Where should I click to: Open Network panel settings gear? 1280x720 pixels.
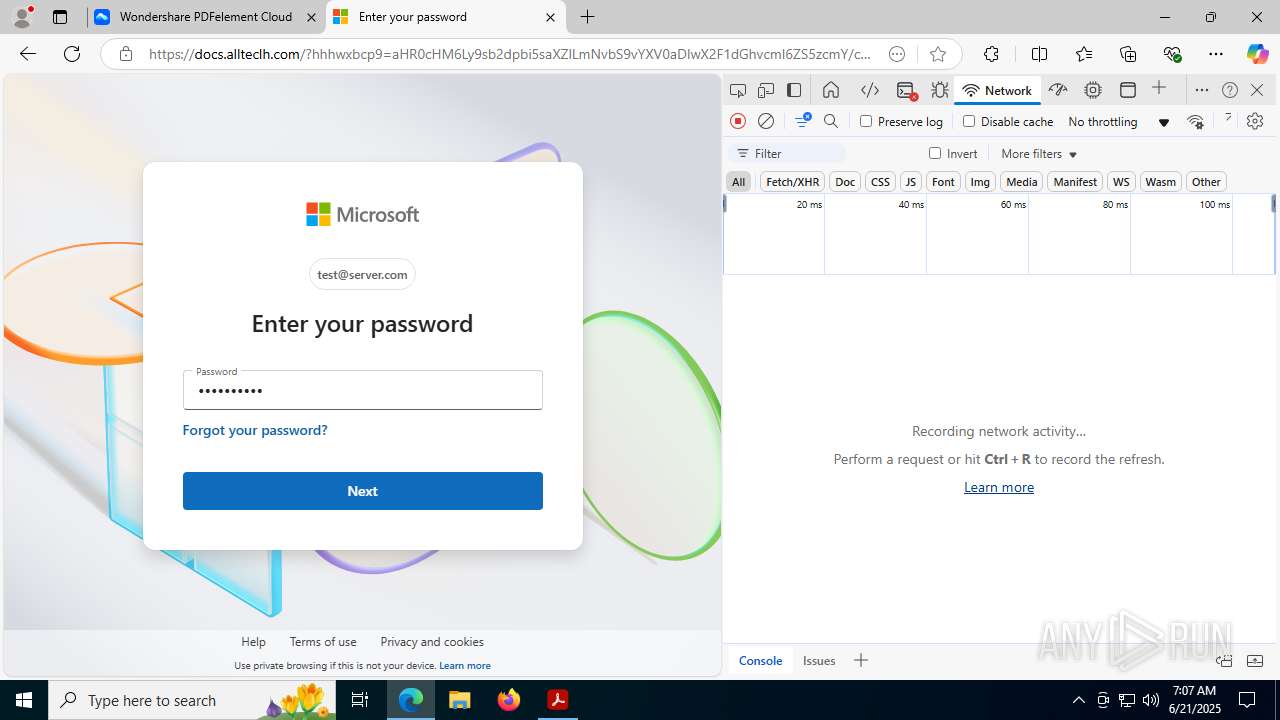pyautogui.click(x=1255, y=121)
